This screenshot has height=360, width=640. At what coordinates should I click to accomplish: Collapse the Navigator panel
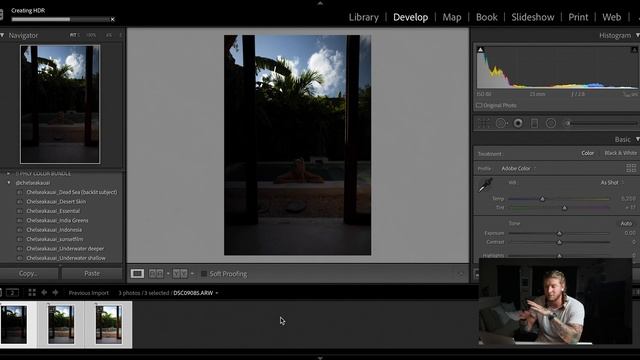click(x=2, y=36)
